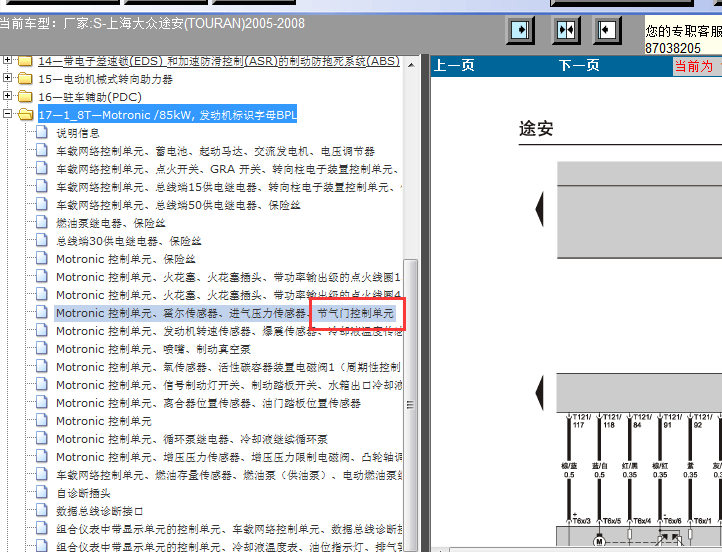The image size is (722, 552).
Task: Open 说明信息 document
Action: point(78,133)
